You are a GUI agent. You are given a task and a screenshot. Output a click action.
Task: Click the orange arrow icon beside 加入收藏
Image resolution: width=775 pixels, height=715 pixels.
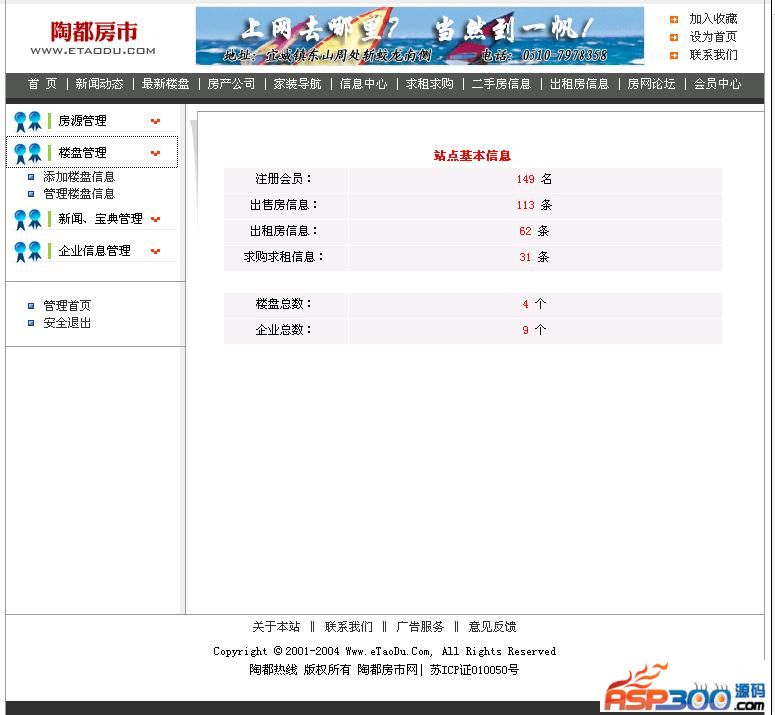674,19
